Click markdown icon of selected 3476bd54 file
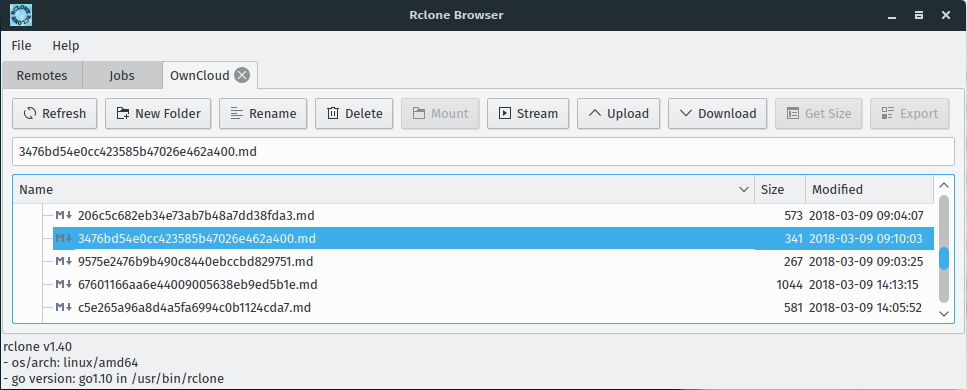The image size is (967, 390). tap(64, 238)
